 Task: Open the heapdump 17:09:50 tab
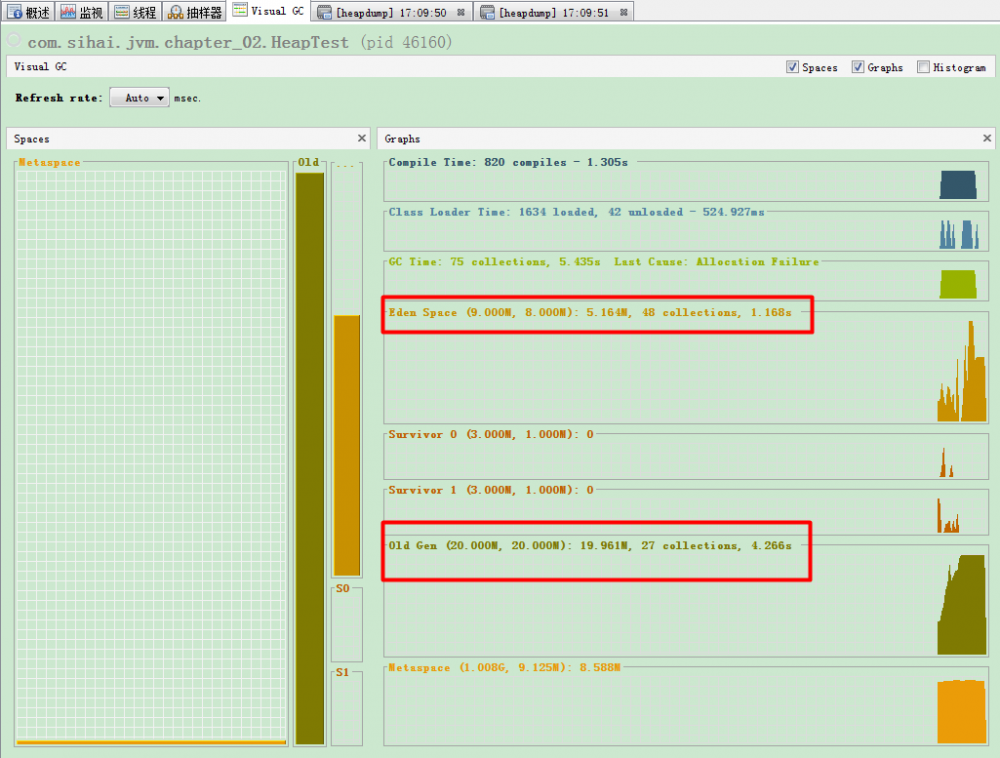tap(392, 12)
